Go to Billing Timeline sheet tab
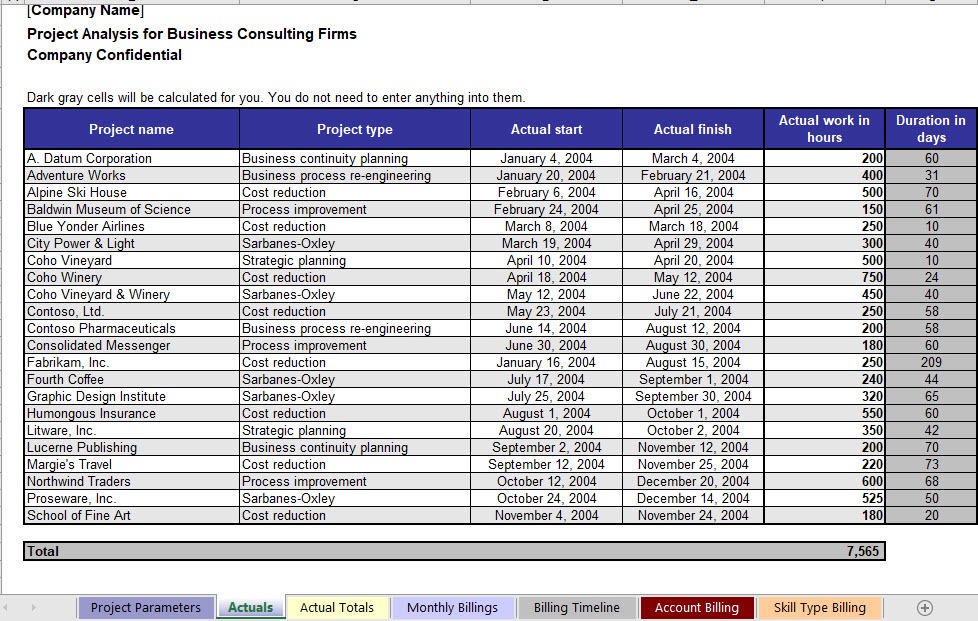Viewport: 978px width, 621px height. pos(577,608)
